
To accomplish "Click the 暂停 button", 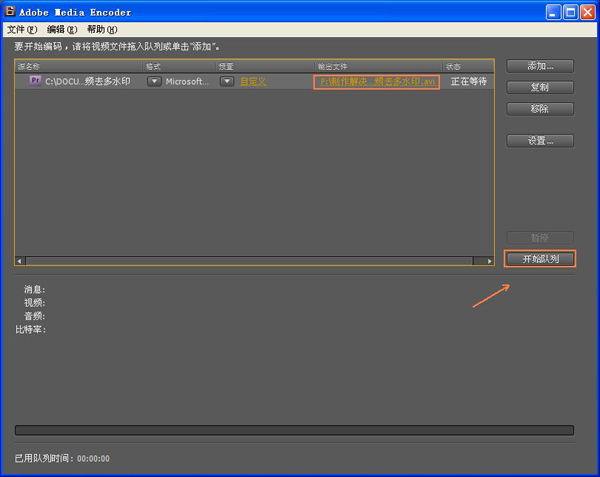I will 540,238.
